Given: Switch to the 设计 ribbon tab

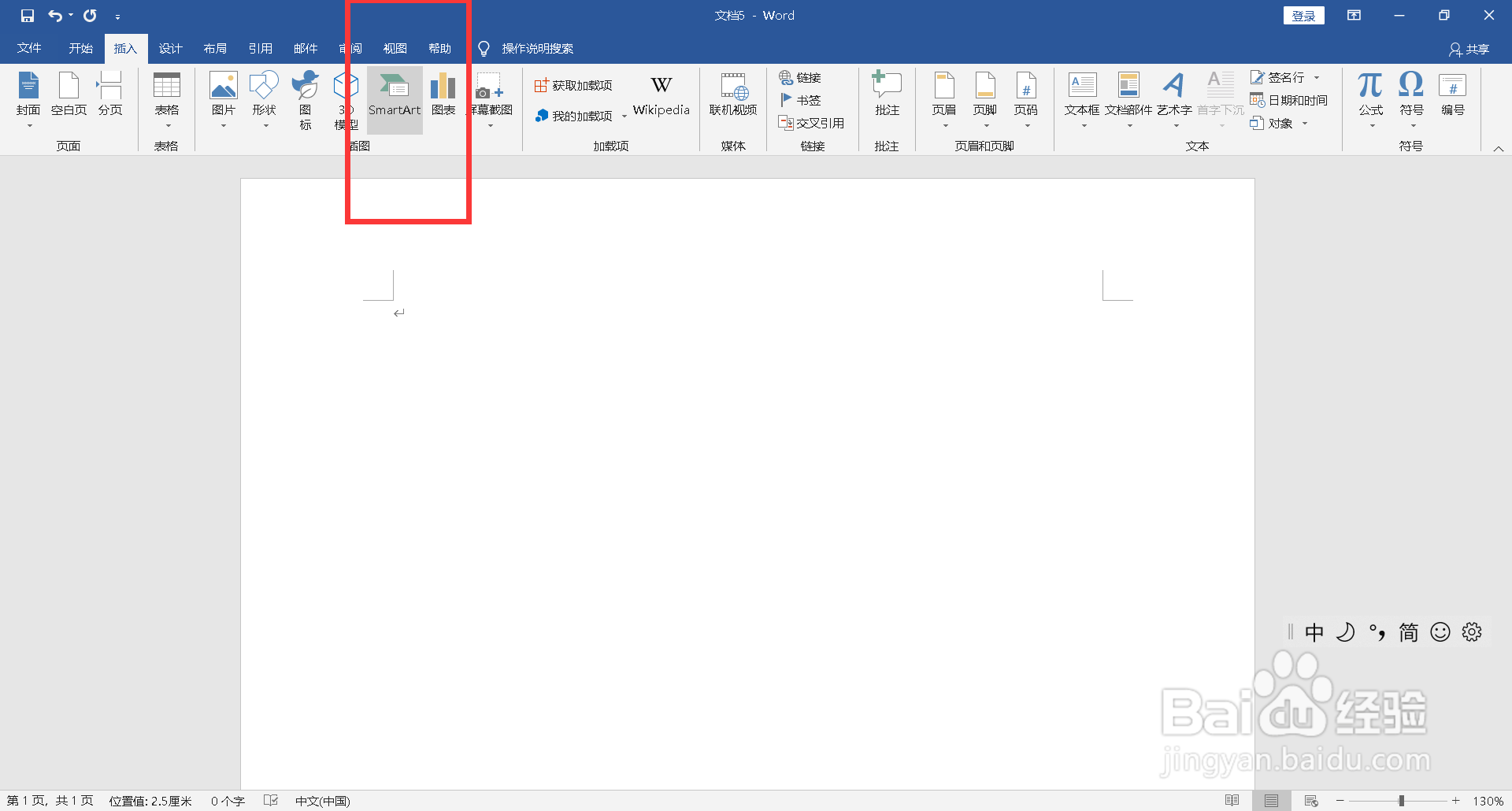Looking at the screenshot, I should click(170, 49).
